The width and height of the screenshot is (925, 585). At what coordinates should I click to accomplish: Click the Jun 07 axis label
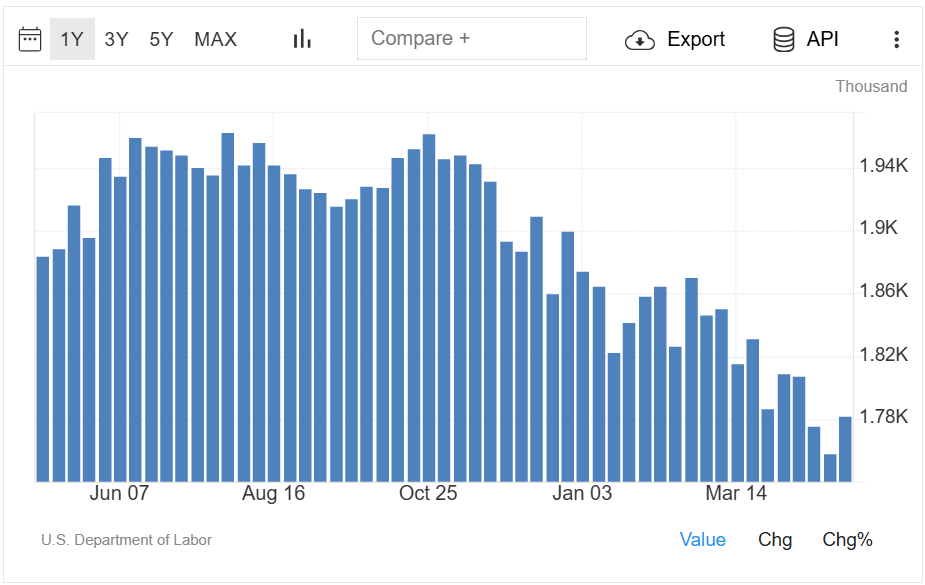tap(119, 493)
